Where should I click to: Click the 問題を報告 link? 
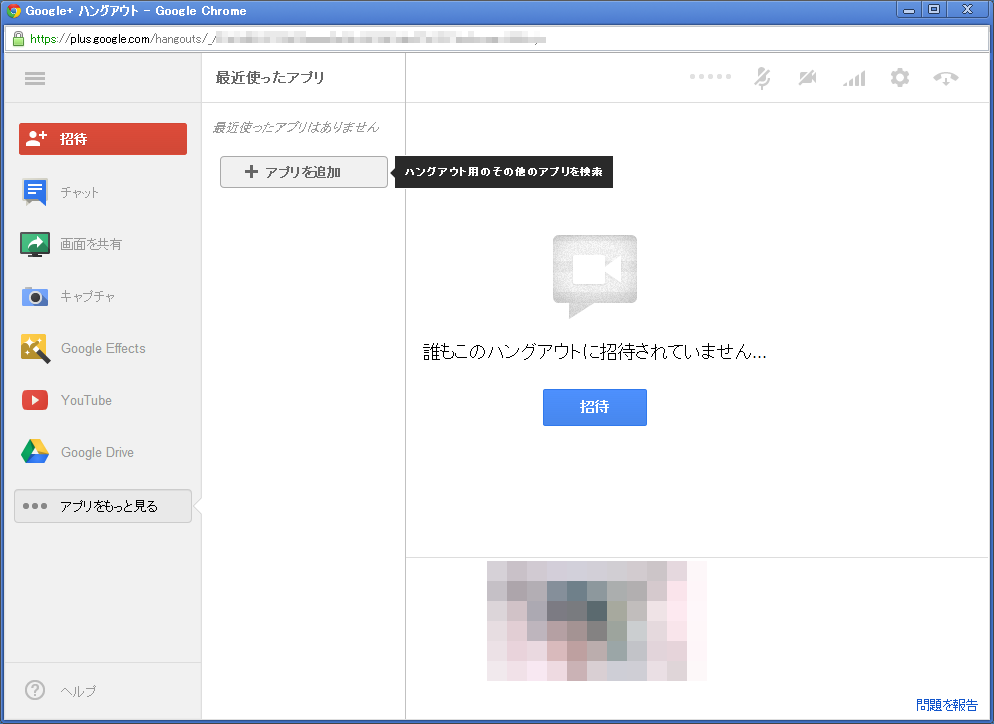(946, 705)
